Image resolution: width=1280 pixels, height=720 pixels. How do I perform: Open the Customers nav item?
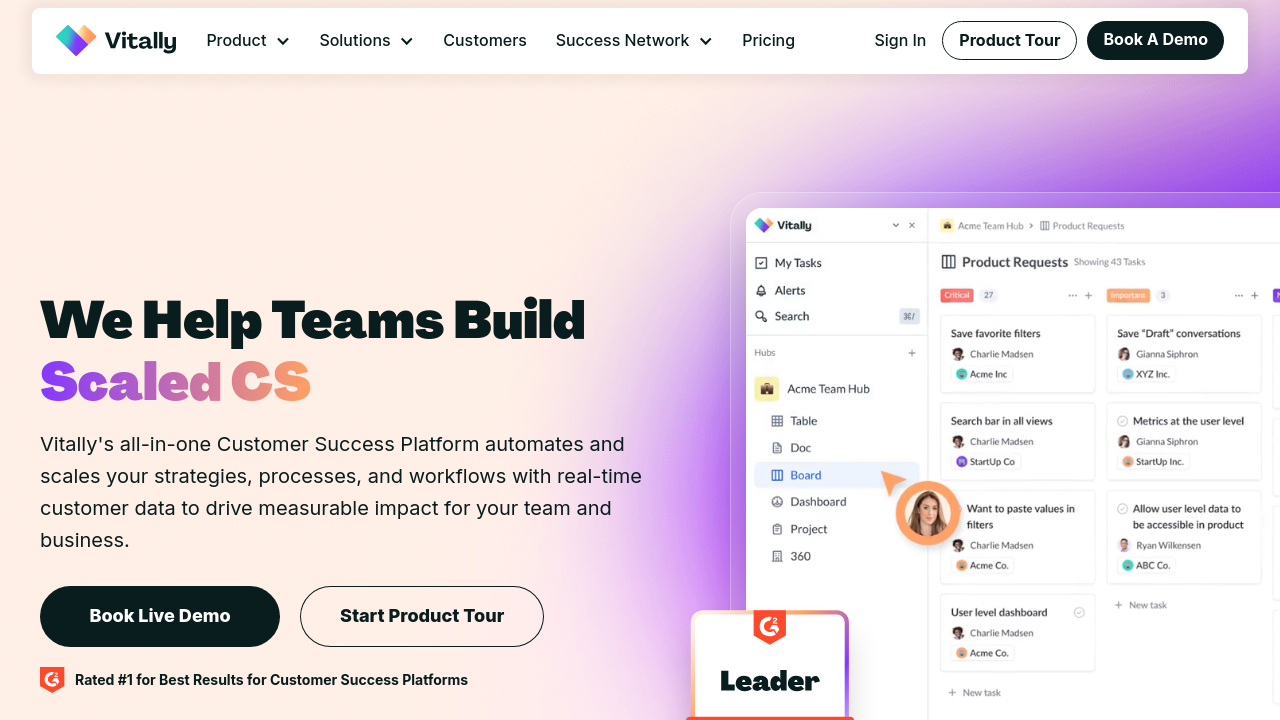click(x=485, y=41)
